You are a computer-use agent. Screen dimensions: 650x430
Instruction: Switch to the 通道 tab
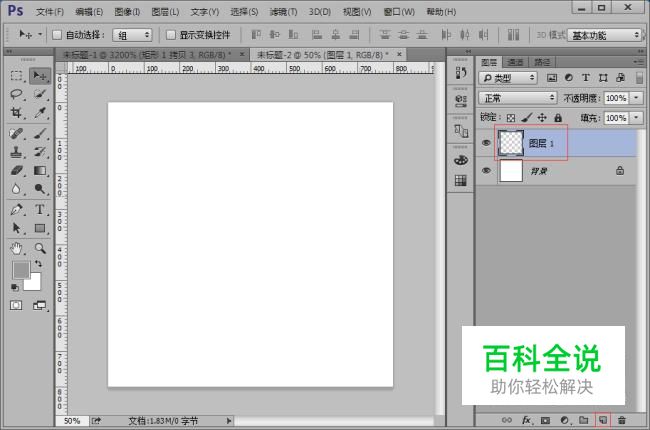click(515, 62)
